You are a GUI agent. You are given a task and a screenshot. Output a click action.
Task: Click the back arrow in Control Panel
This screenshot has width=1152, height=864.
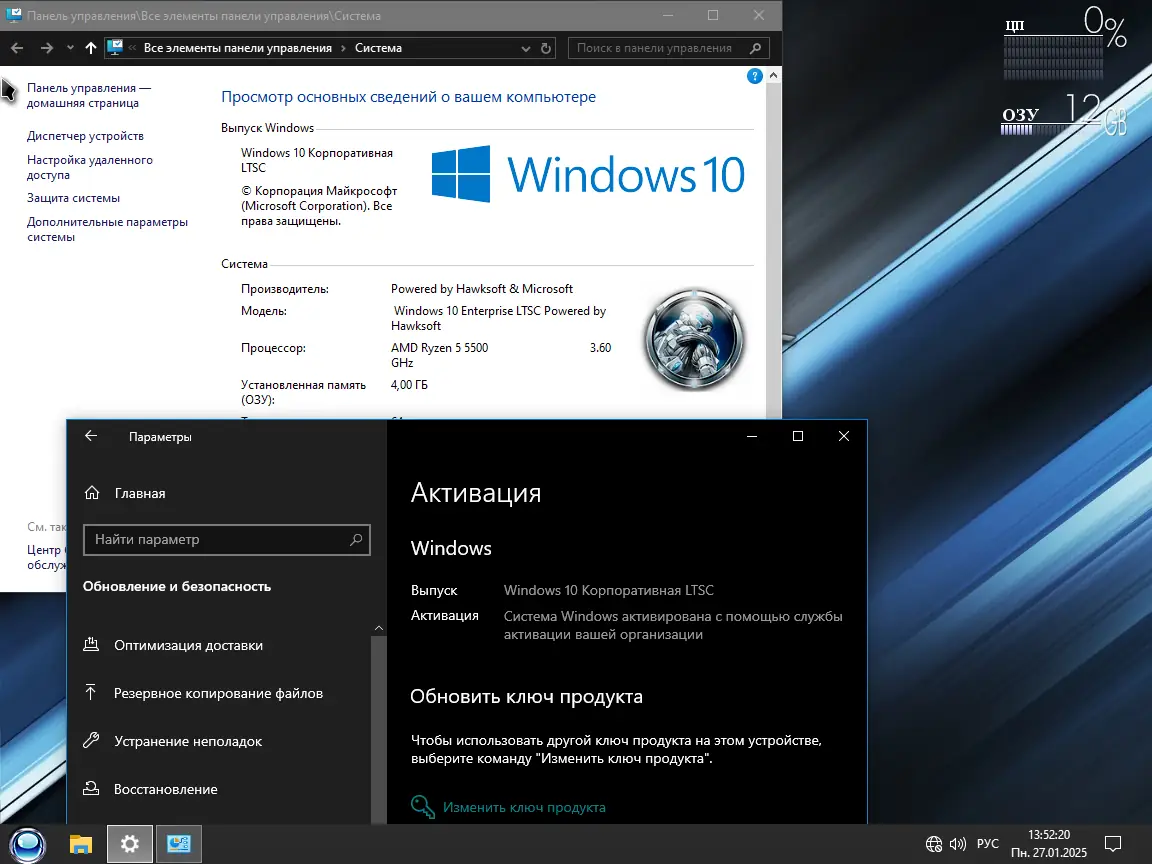[x=18, y=48]
